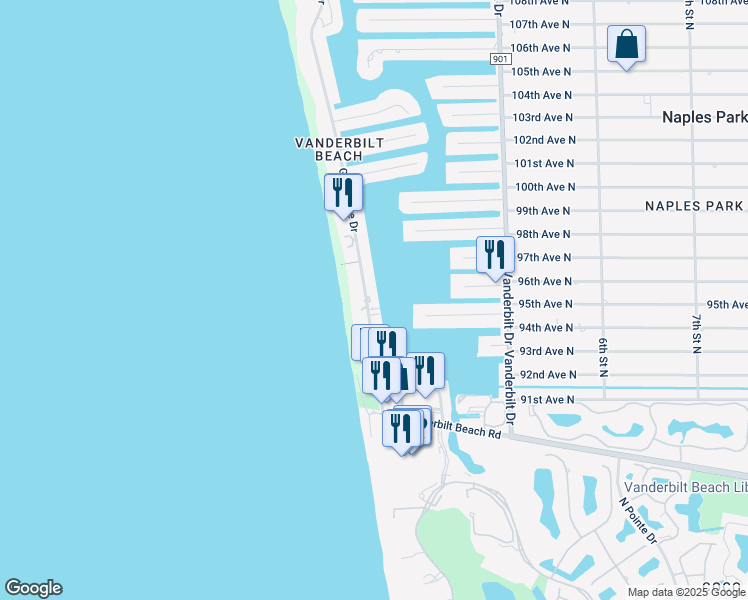Select 103rd Ave N on the map
Viewport: 748px width, 600px height.
pos(542,117)
